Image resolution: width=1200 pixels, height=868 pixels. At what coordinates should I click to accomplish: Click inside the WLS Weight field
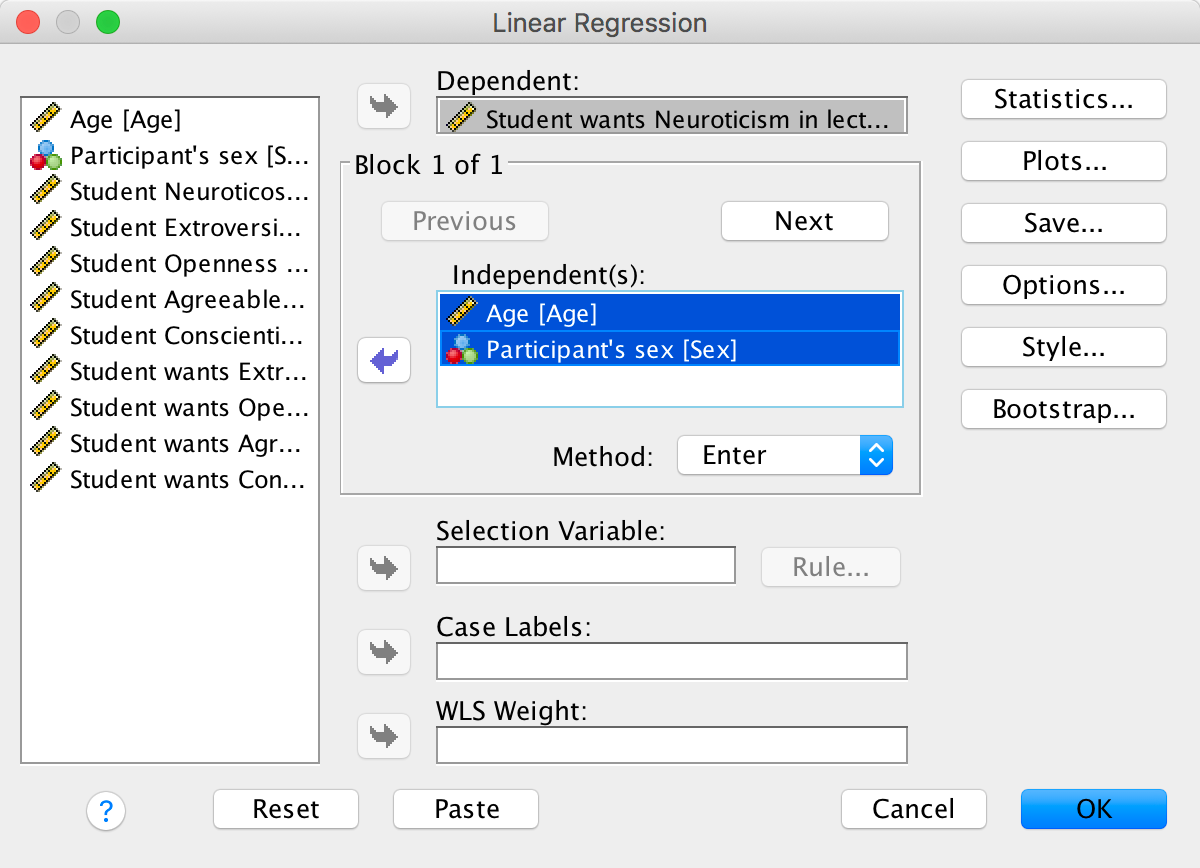coord(671,745)
